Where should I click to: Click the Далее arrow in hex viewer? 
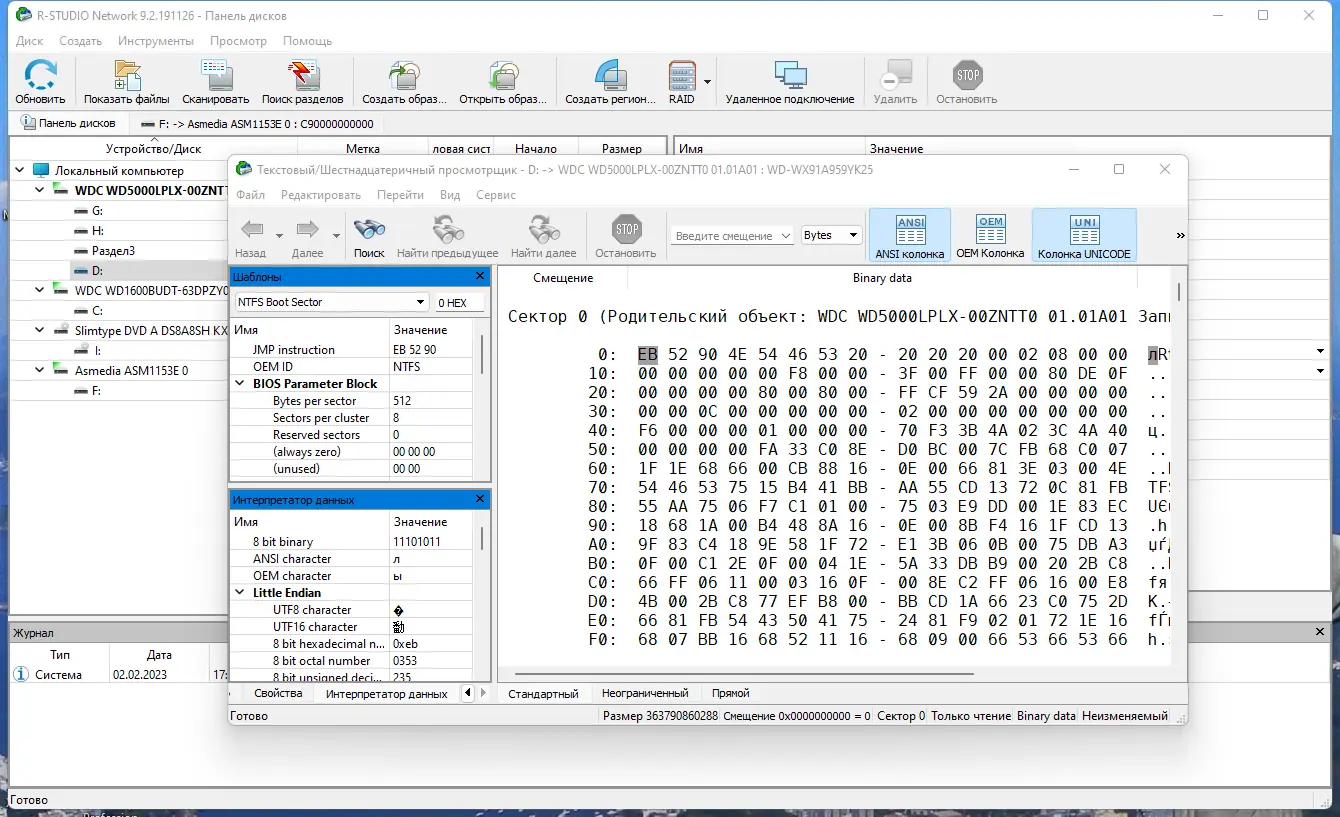[x=307, y=229]
